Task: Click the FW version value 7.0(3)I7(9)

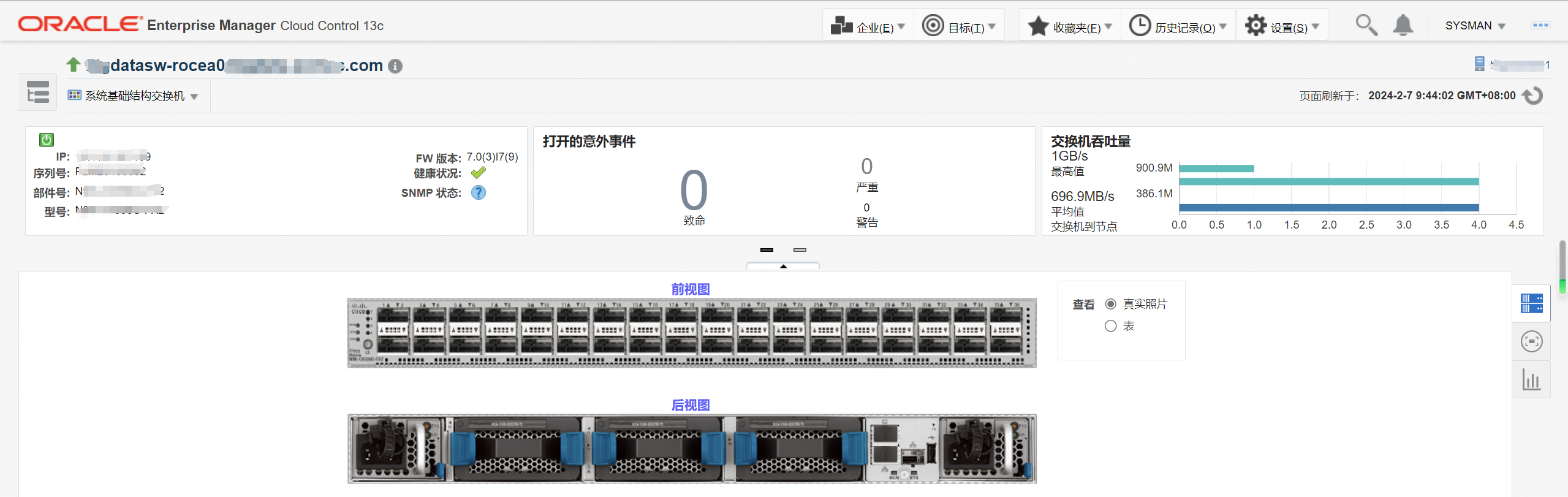Action: pos(493,157)
